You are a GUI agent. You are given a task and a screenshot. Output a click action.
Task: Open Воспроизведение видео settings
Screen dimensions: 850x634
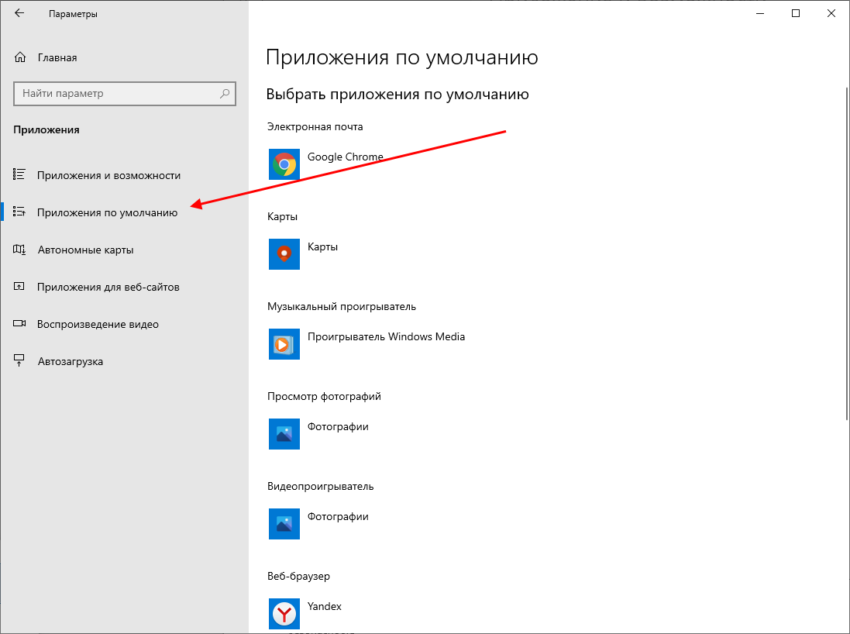tap(97, 324)
